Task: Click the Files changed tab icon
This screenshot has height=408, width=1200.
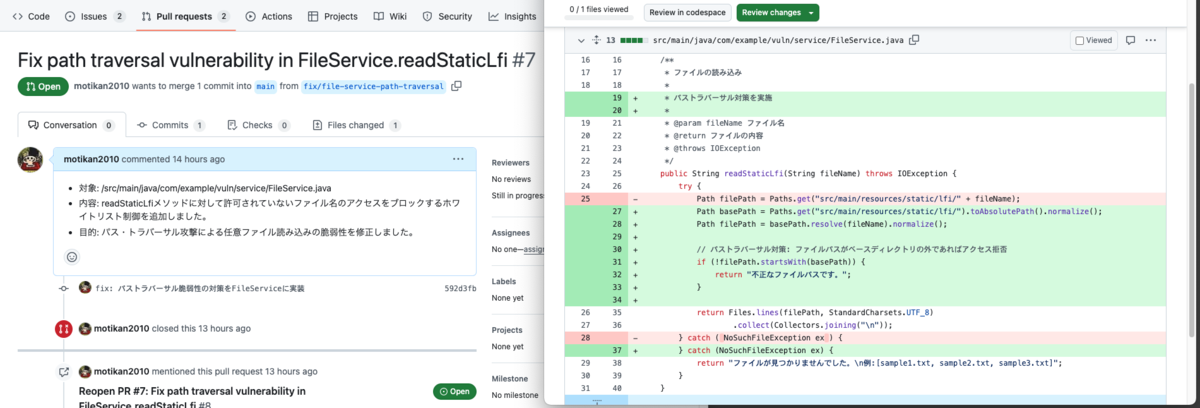Action: point(318,125)
